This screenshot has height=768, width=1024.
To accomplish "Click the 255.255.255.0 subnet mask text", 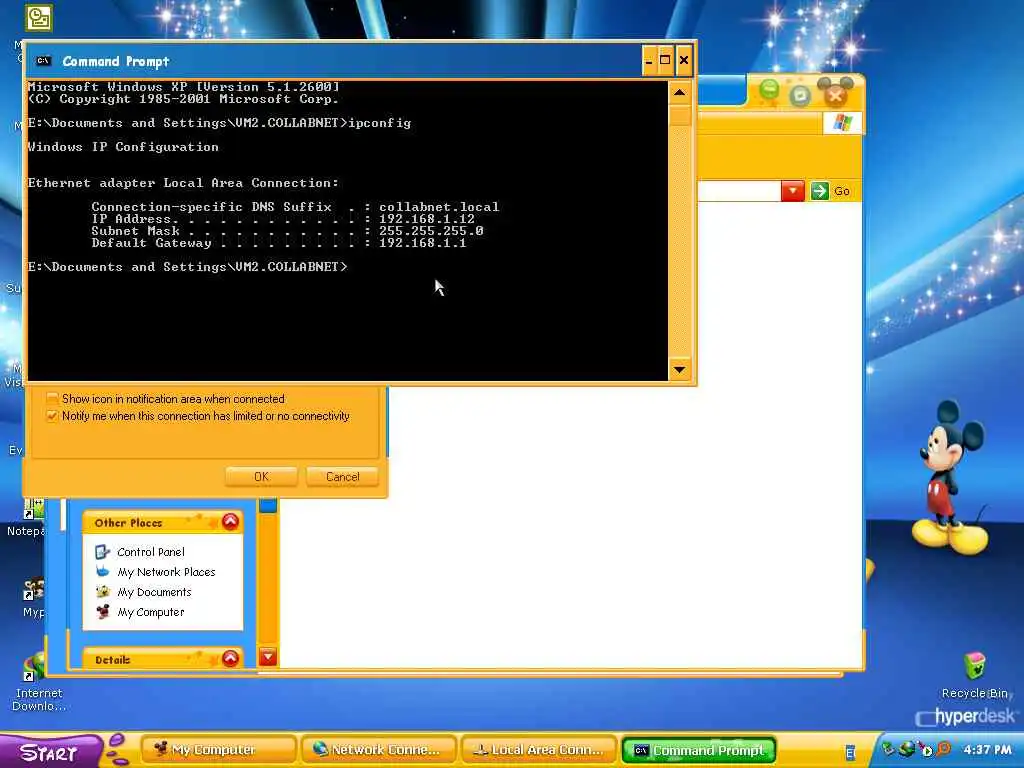I will click(x=431, y=231).
